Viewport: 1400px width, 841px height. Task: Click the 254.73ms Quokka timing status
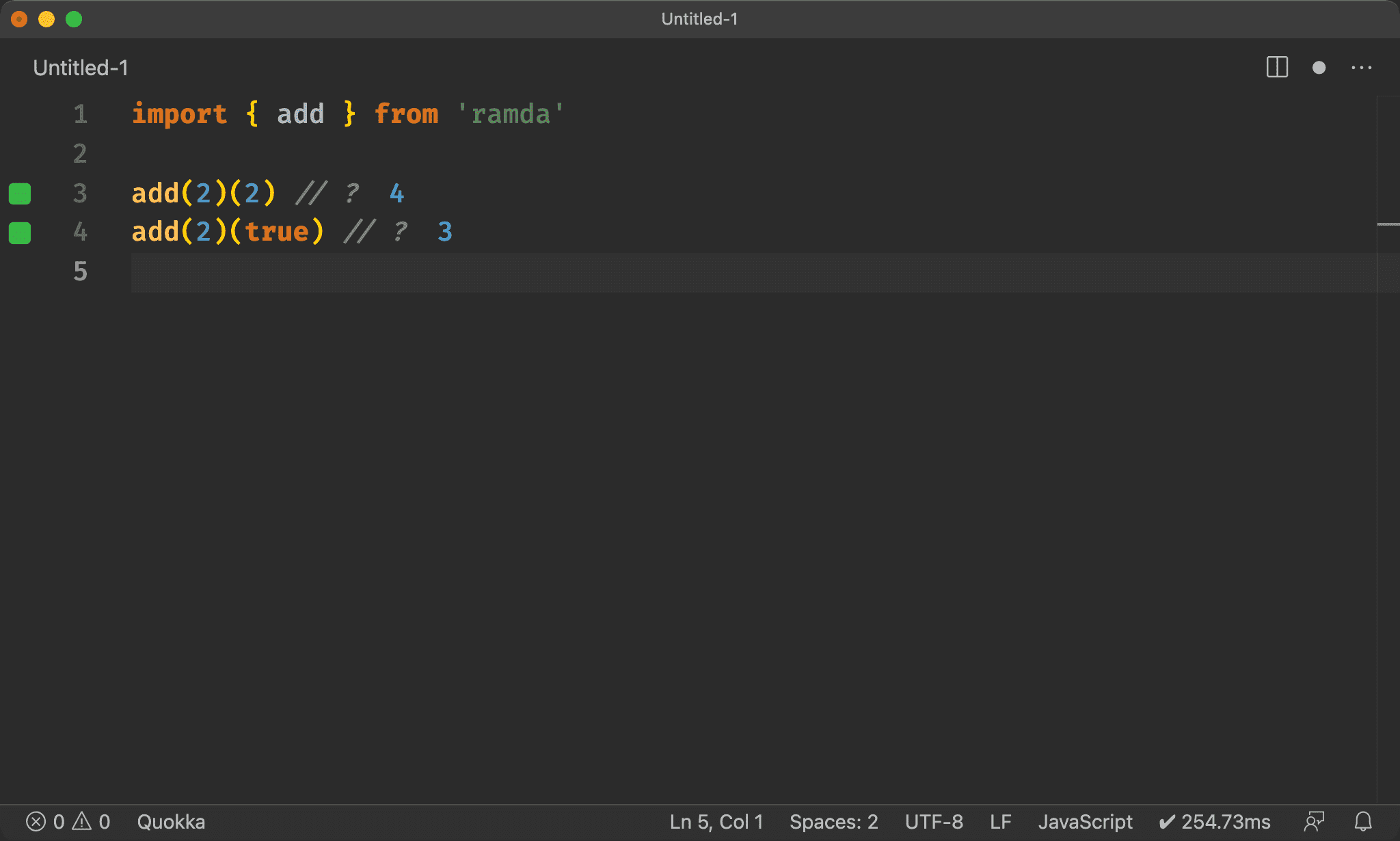[1215, 821]
